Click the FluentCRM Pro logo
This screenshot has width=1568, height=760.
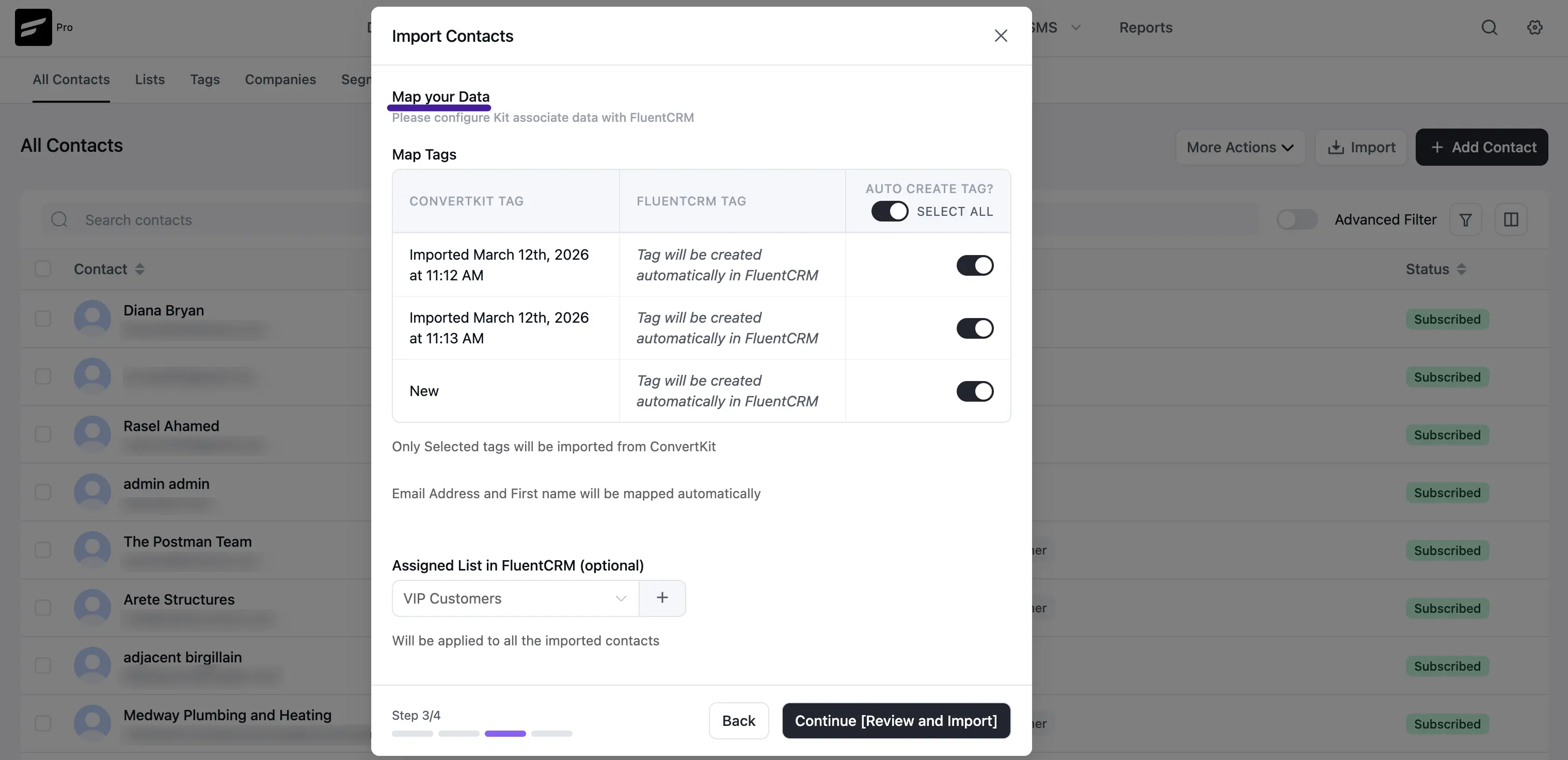(x=34, y=27)
